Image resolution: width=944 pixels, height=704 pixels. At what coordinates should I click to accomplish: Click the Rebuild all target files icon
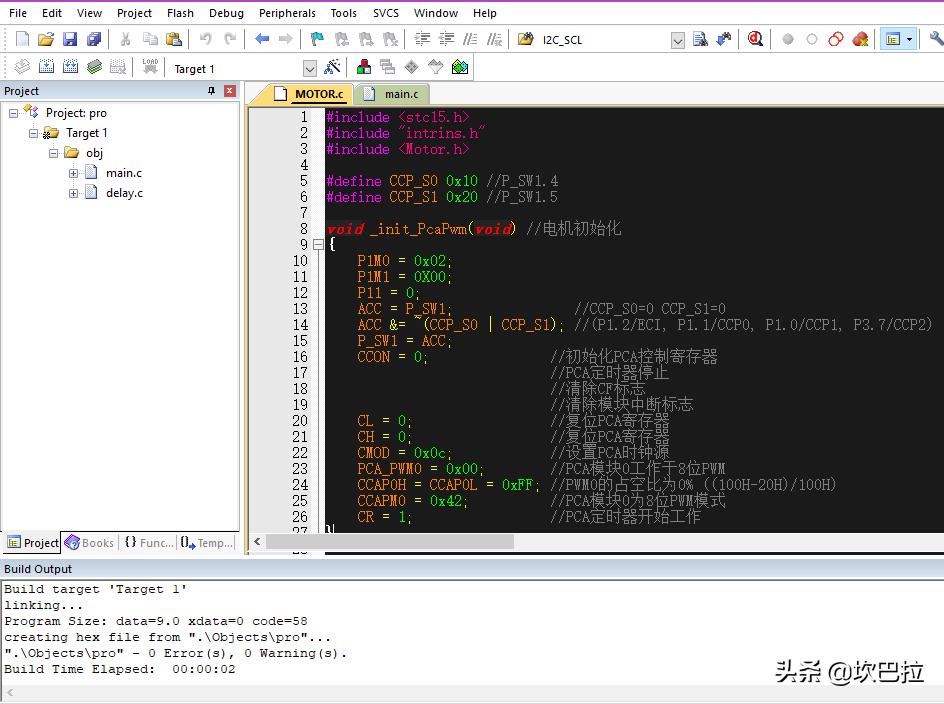70,67
